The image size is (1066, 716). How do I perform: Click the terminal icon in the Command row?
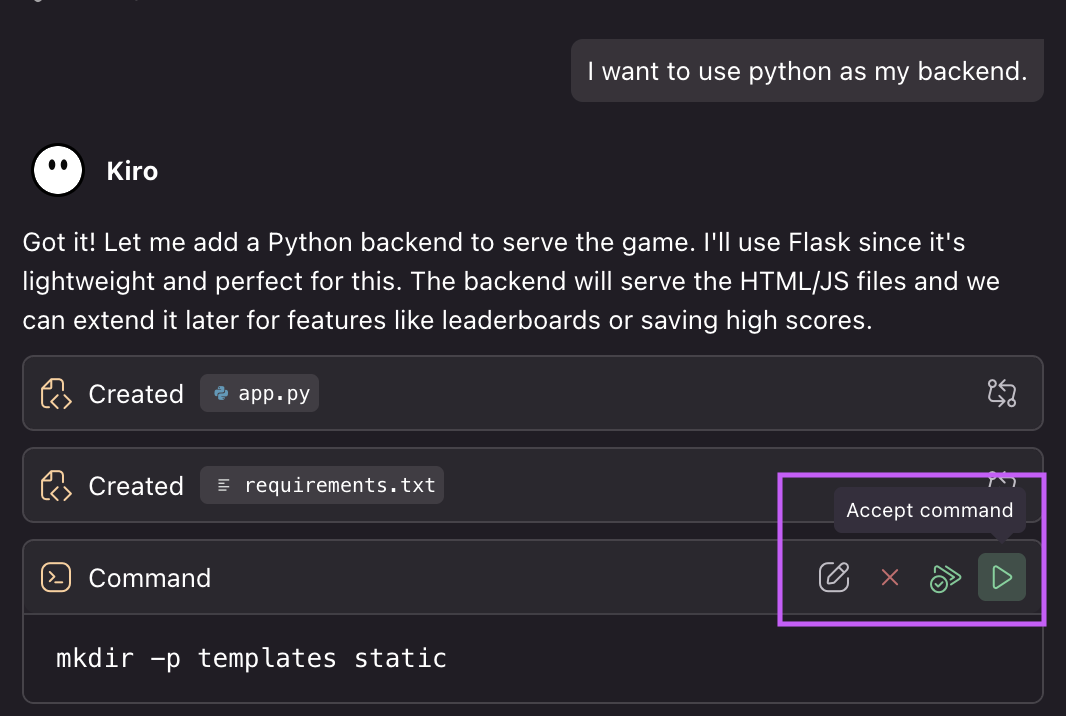coord(56,578)
